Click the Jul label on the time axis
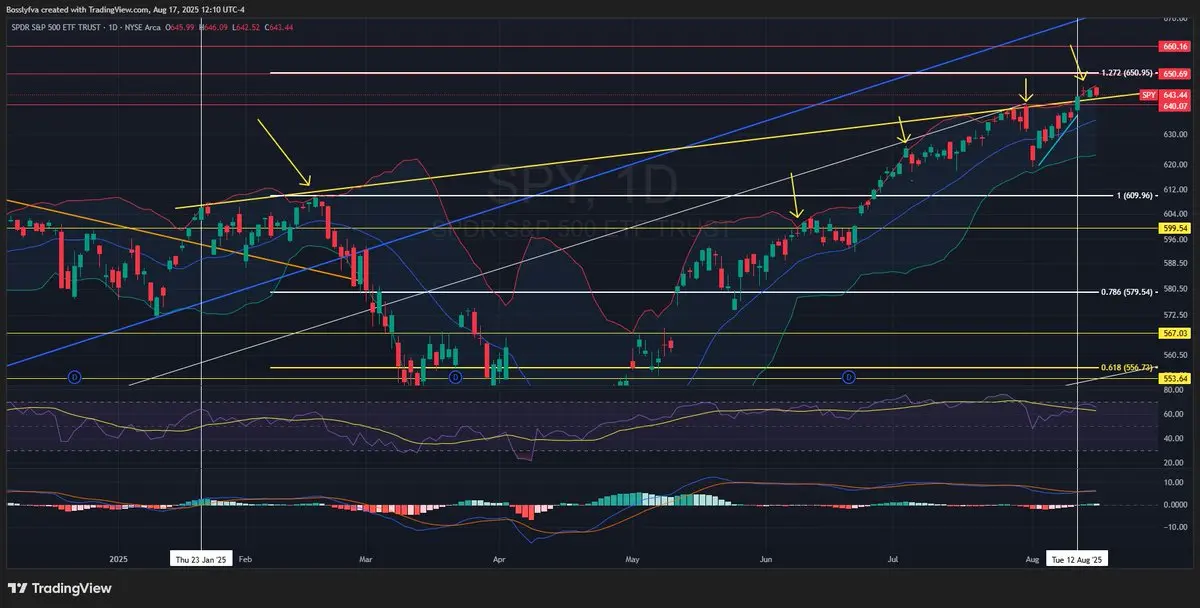The image size is (1200, 608). 895,559
